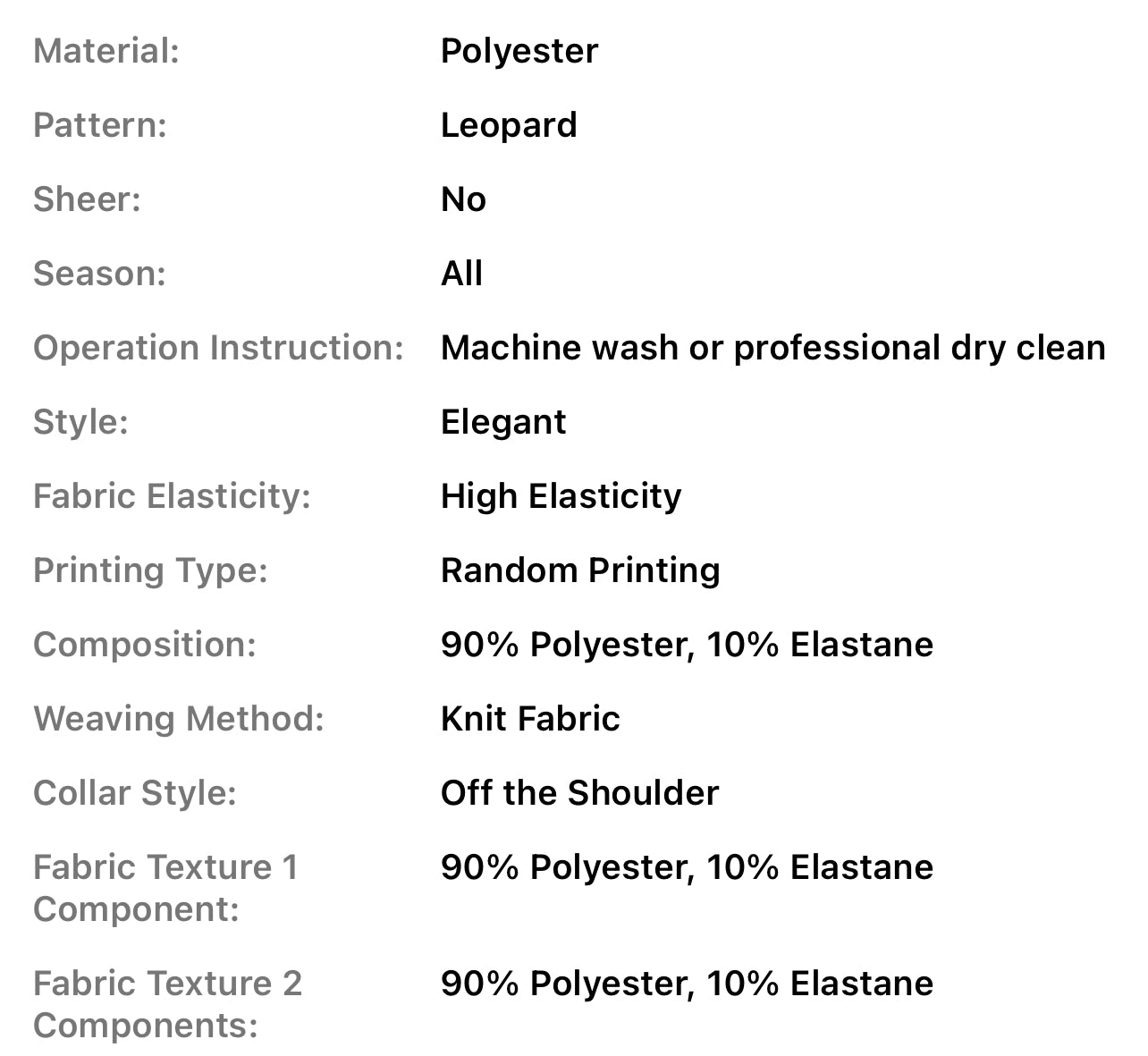Image resolution: width=1148 pixels, height=1056 pixels.
Task: Select the High Elasticity value
Action: pos(561,496)
